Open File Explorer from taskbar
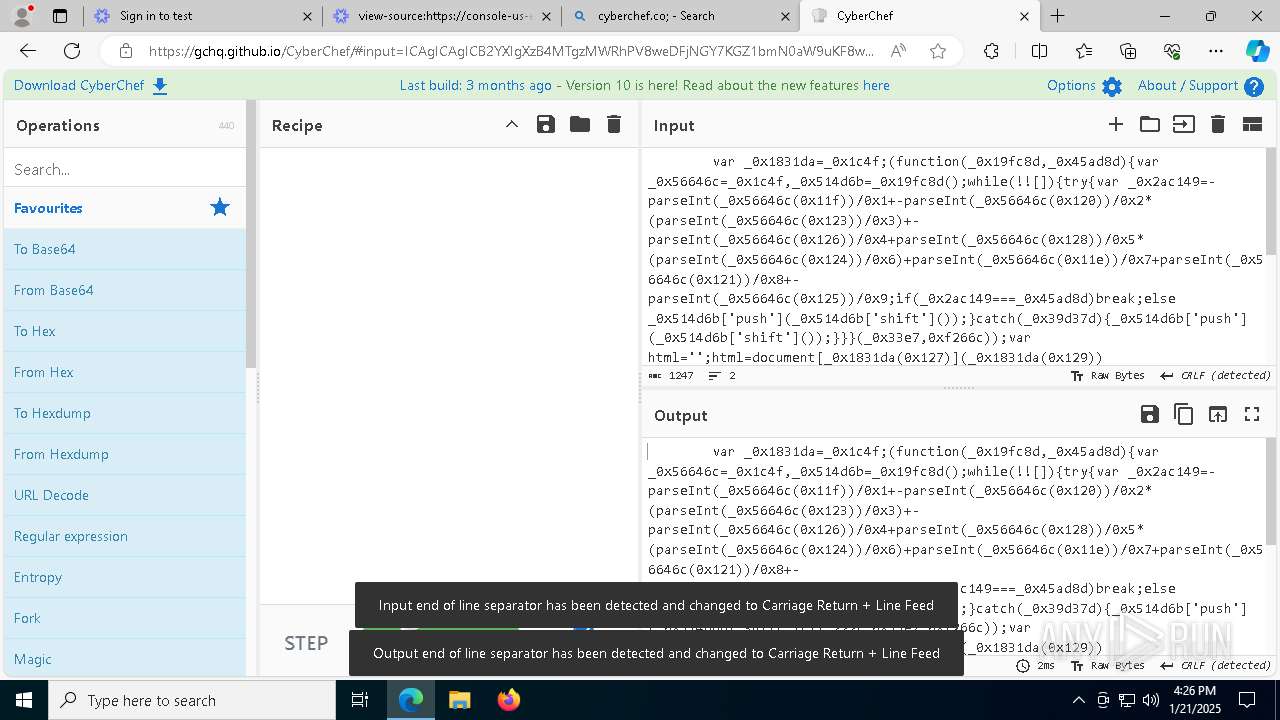This screenshot has height=720, width=1280. point(459,700)
